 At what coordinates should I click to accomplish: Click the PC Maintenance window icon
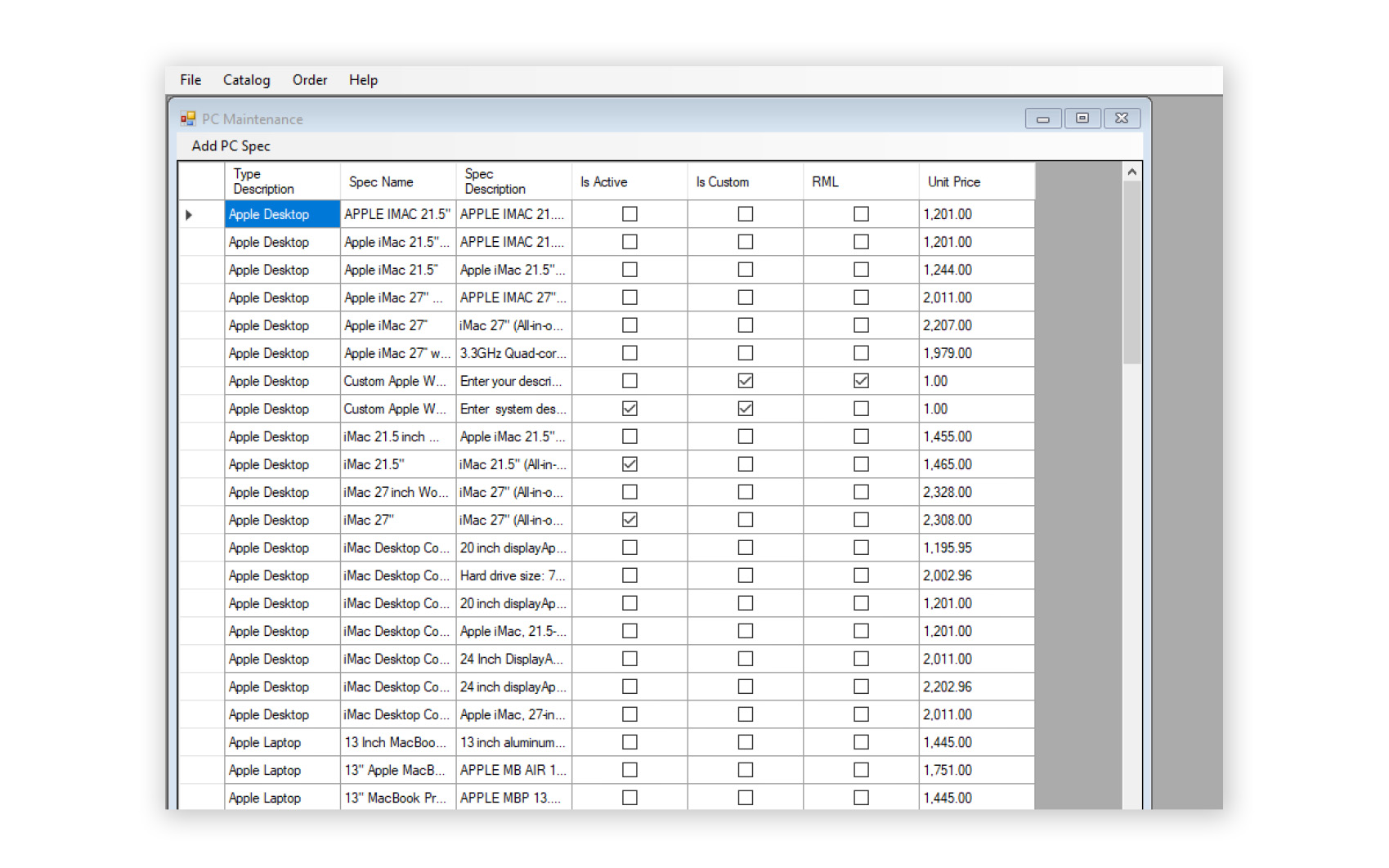tap(188, 119)
